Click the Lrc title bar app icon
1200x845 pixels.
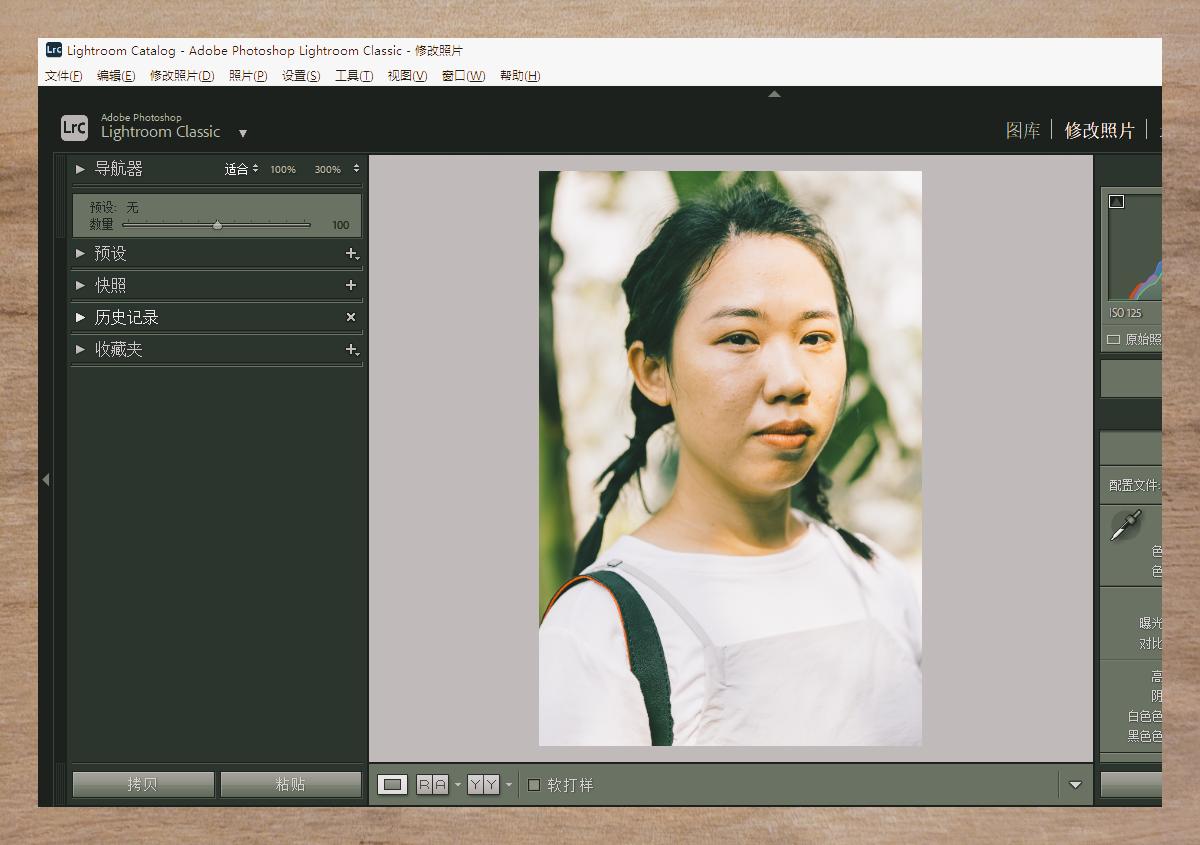(x=54, y=50)
